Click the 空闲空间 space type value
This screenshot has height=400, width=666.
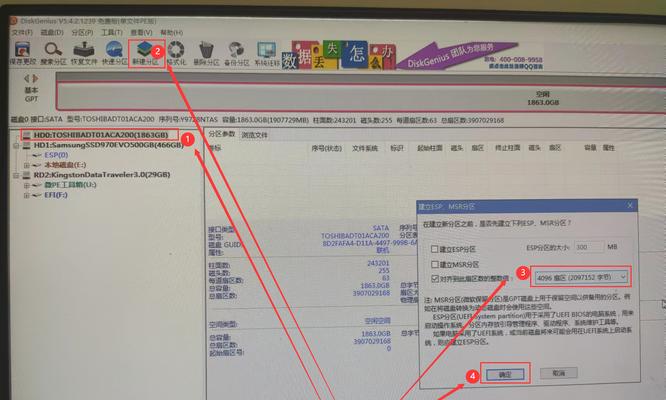click(x=378, y=321)
